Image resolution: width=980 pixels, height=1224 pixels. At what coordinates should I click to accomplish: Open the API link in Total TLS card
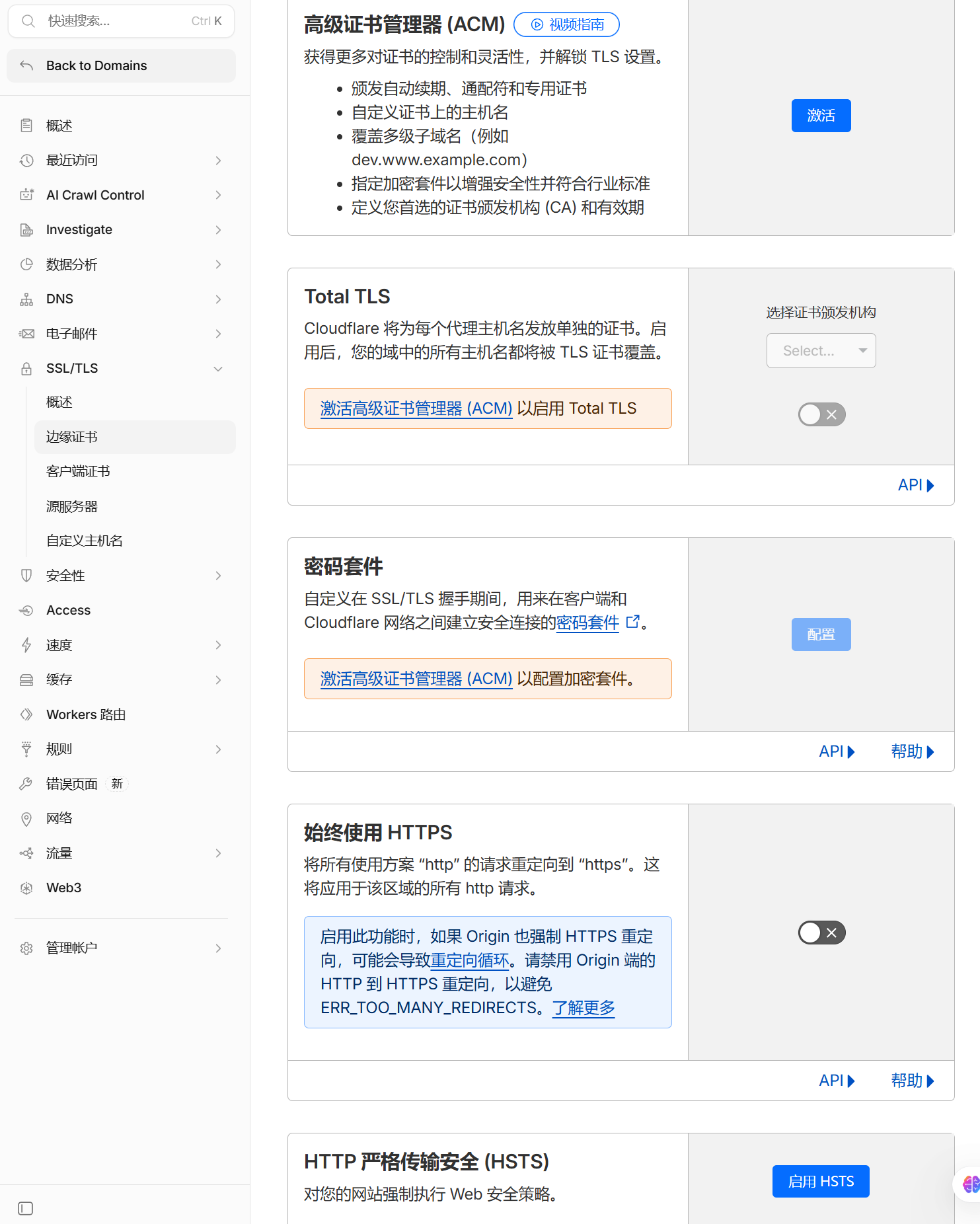click(916, 485)
